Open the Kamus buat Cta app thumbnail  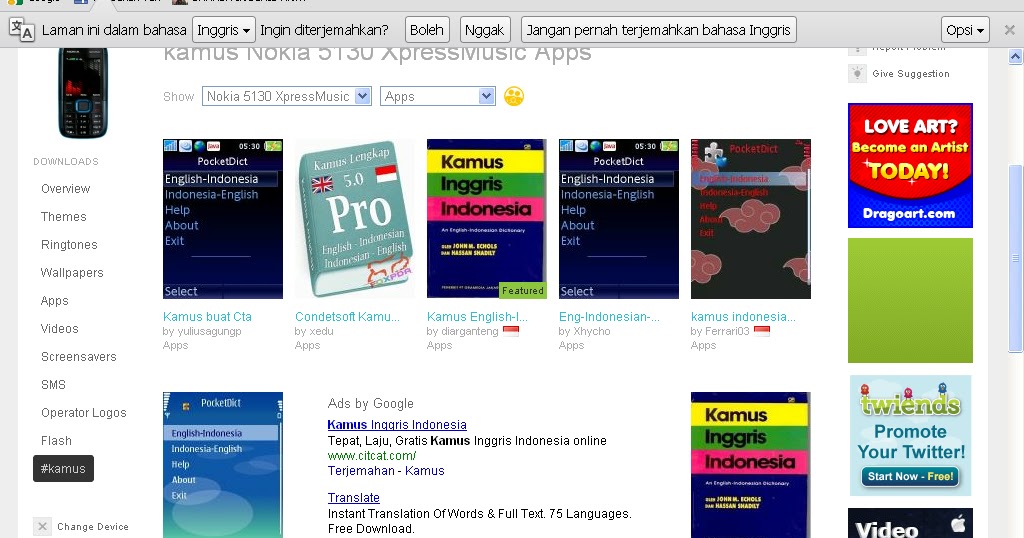(x=223, y=219)
